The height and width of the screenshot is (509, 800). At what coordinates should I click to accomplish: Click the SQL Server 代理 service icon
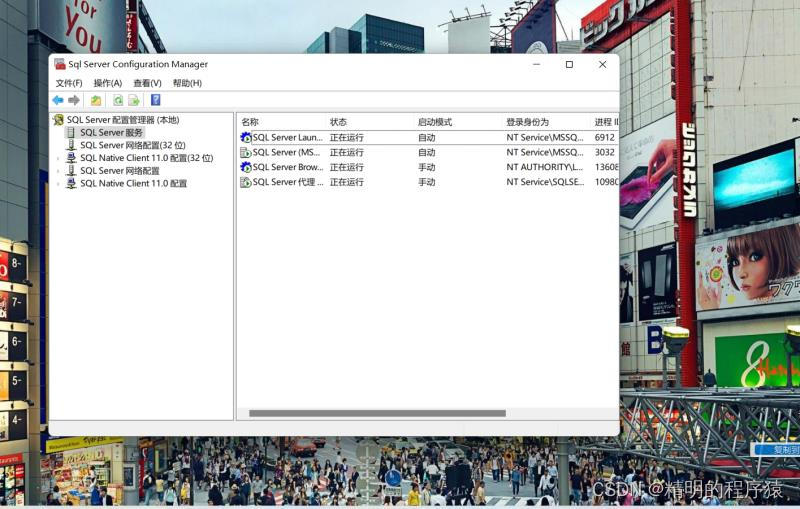[x=246, y=182]
